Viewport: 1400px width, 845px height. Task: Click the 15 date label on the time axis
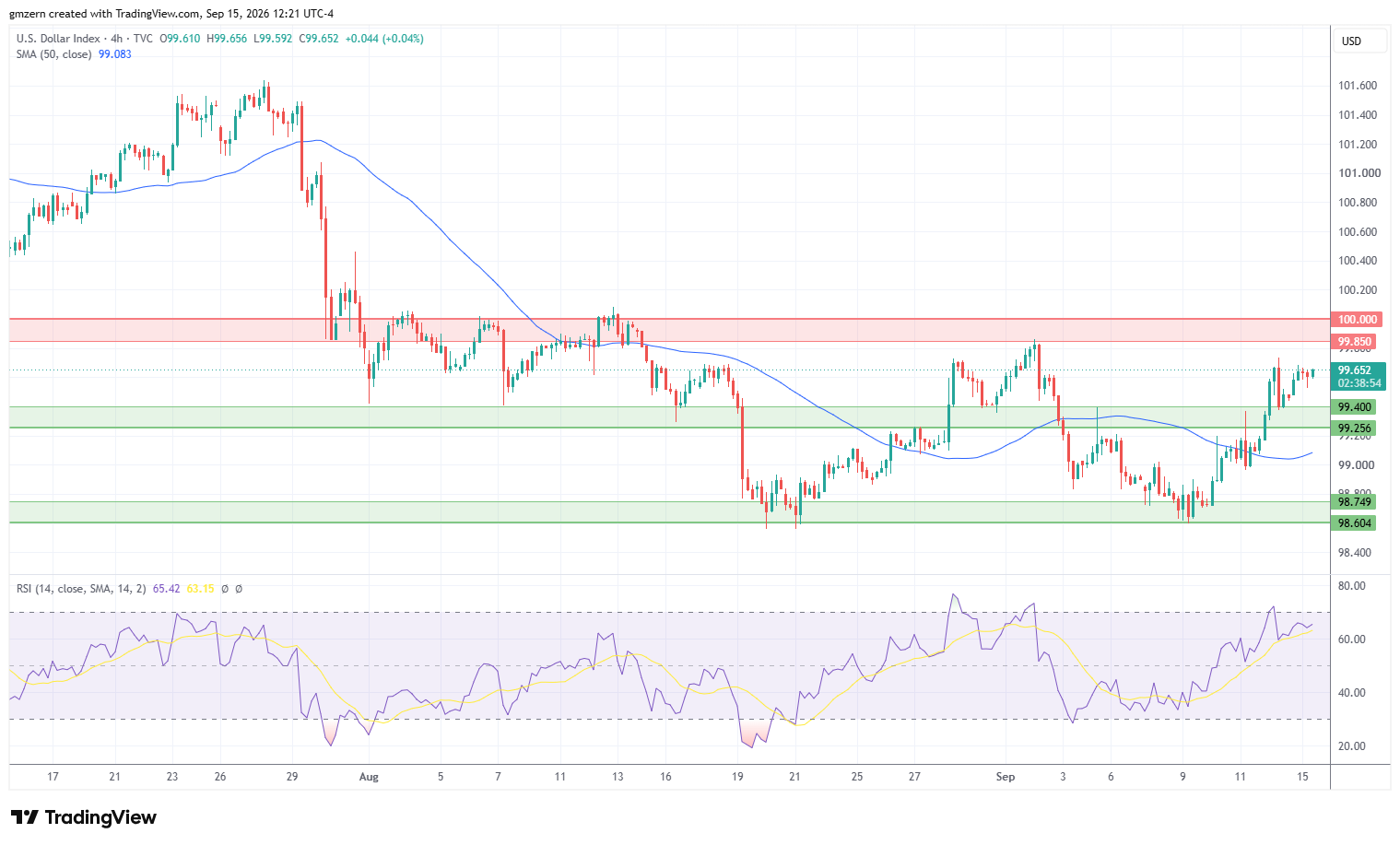(1302, 777)
